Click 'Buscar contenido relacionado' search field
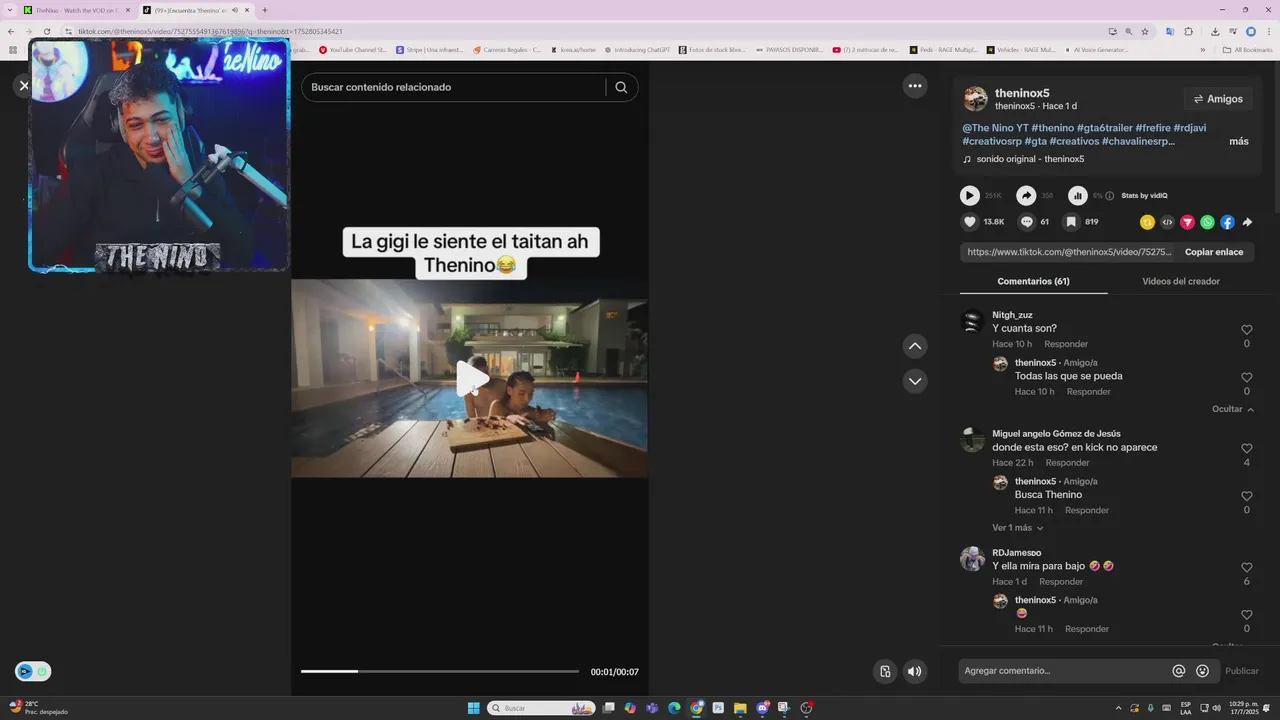The image size is (1280, 720). click(x=452, y=87)
